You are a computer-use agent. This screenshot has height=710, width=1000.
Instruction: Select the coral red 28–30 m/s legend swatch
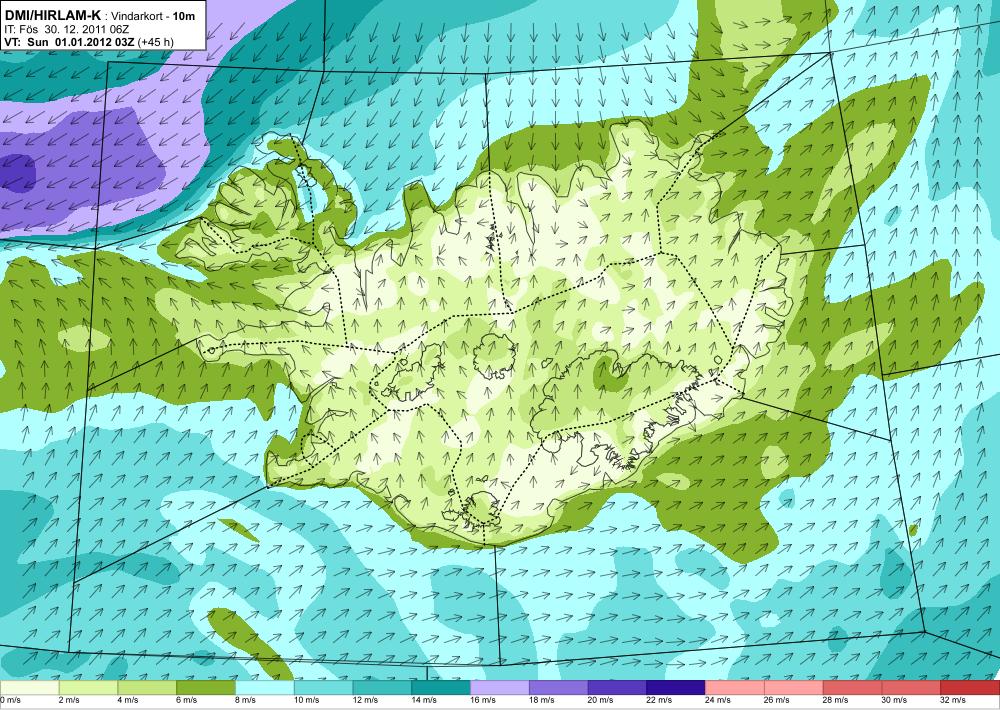[852, 688]
